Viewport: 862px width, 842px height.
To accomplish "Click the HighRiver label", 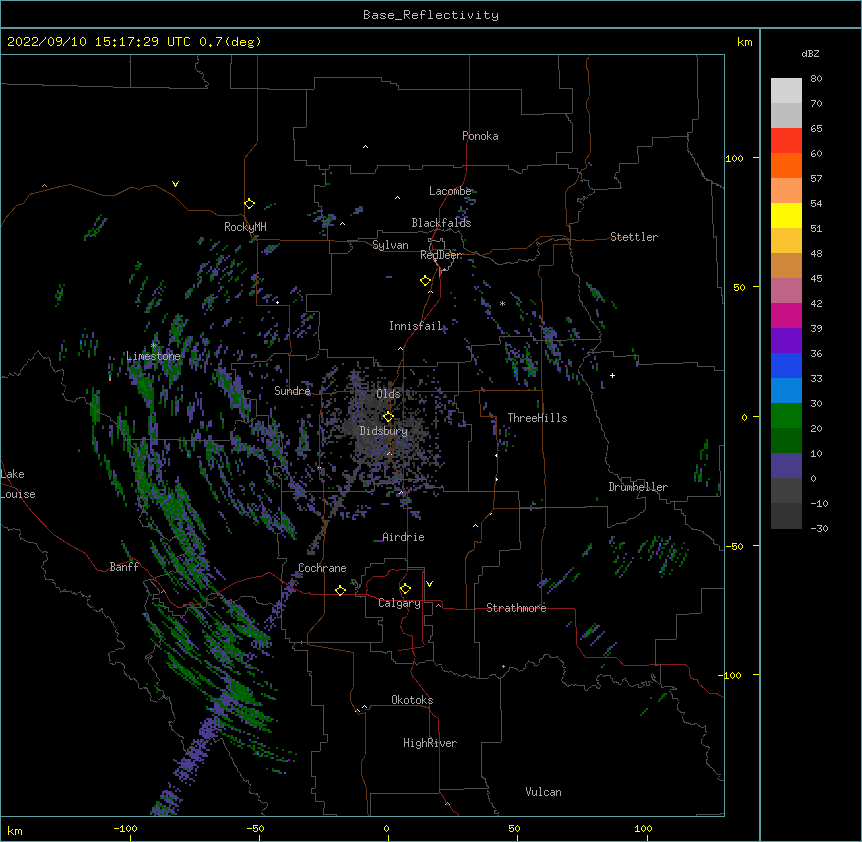I will 430,743.
